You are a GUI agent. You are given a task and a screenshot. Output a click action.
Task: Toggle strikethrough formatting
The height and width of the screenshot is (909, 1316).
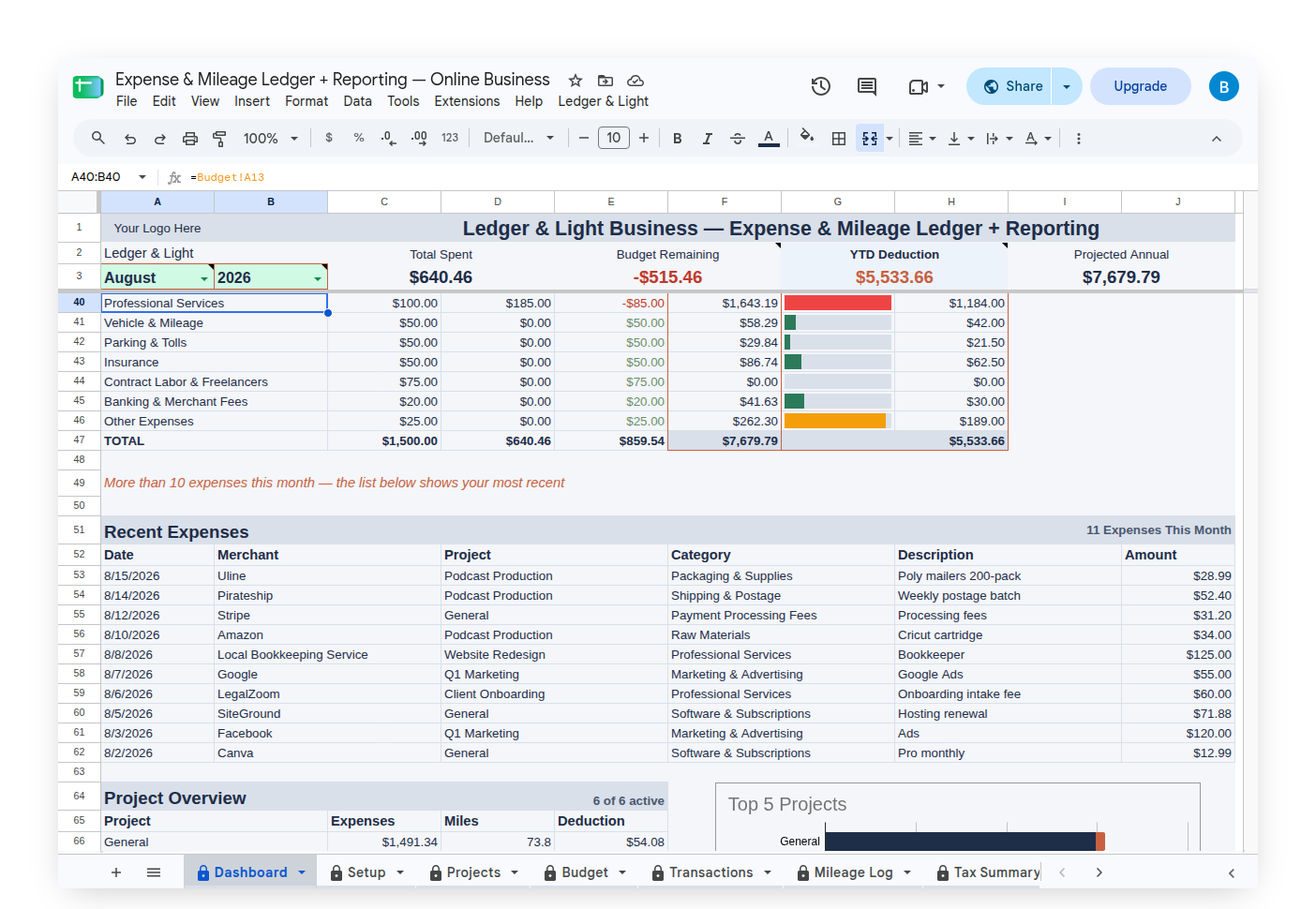click(x=738, y=139)
